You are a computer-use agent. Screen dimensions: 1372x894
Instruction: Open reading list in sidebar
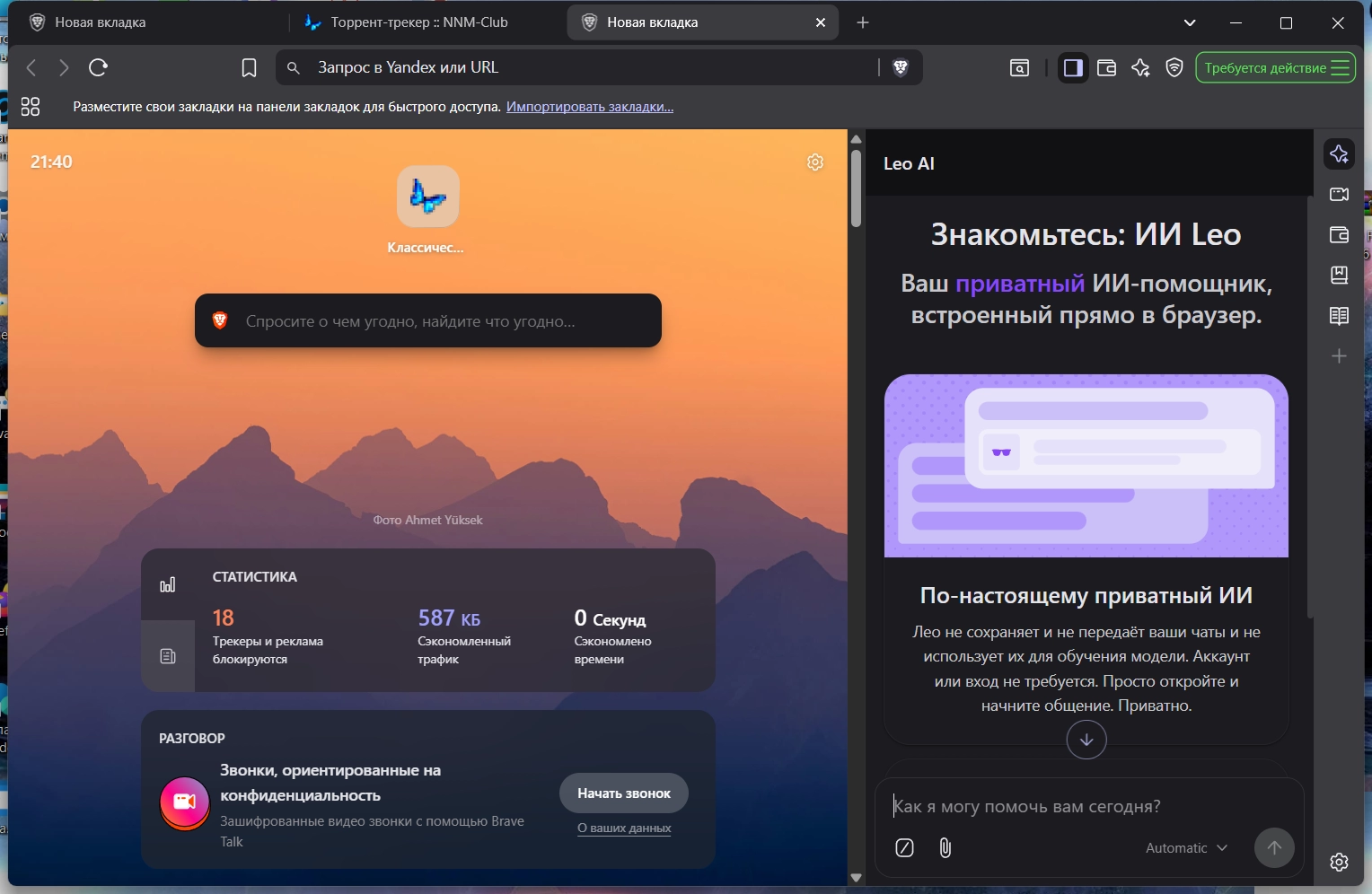pos(1339,316)
